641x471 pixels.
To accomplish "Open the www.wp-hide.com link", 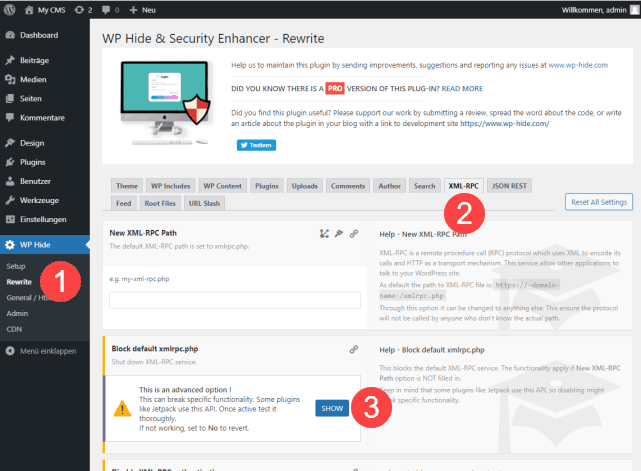I will click(x=578, y=65).
